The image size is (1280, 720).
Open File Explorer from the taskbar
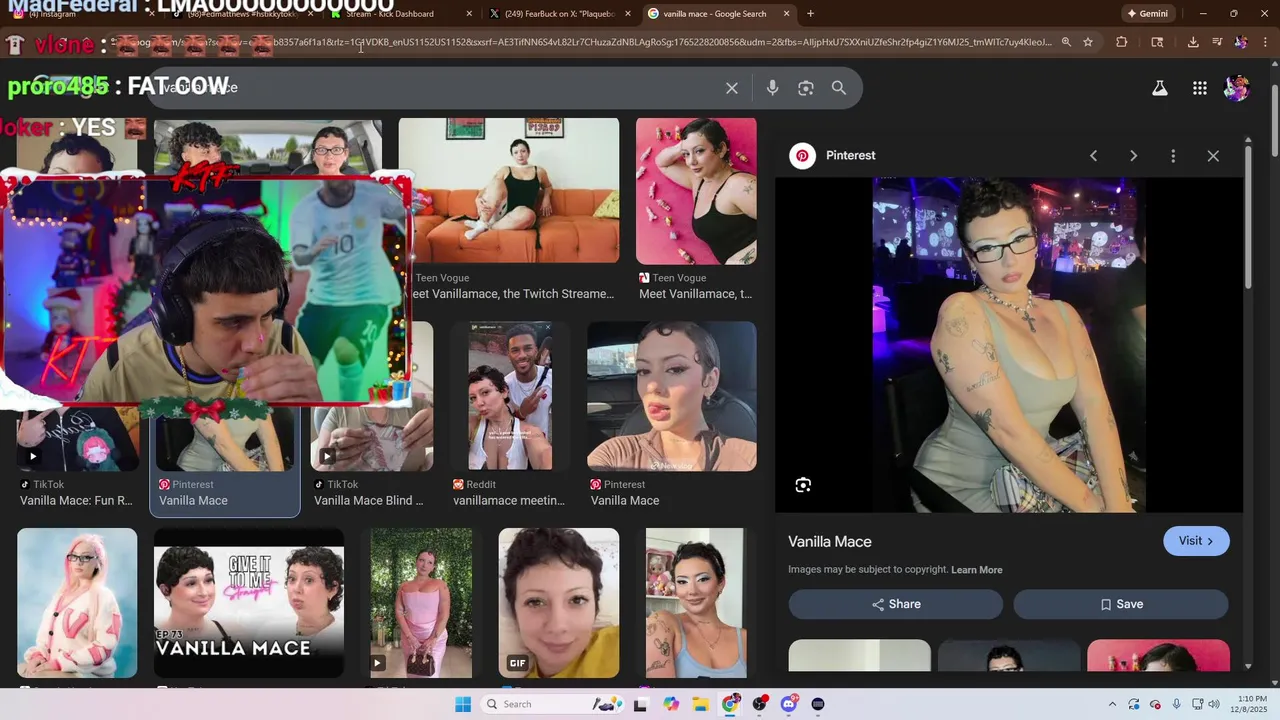(700, 704)
